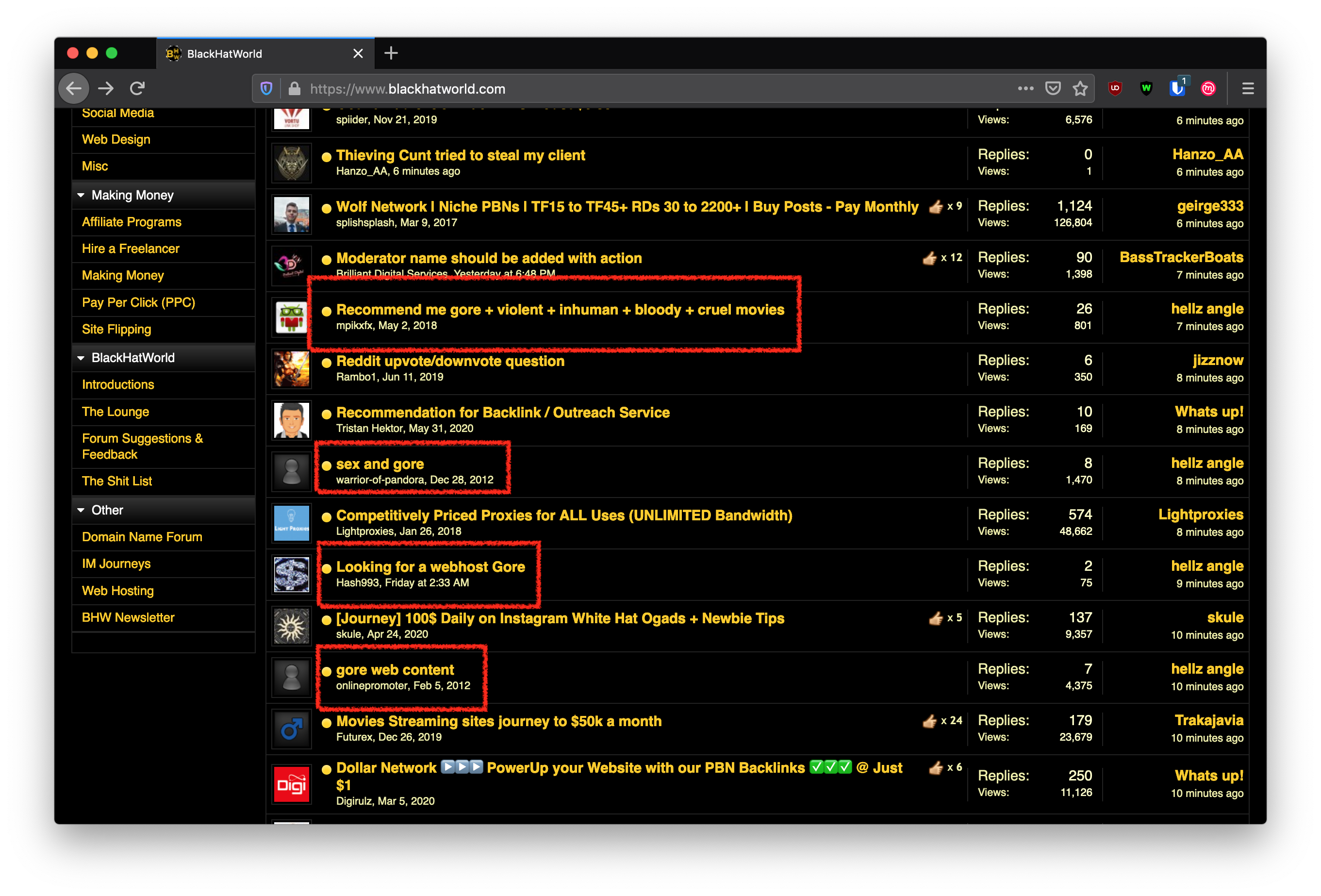
Task: Open the pink circular extension icon
Action: pos(1208,88)
